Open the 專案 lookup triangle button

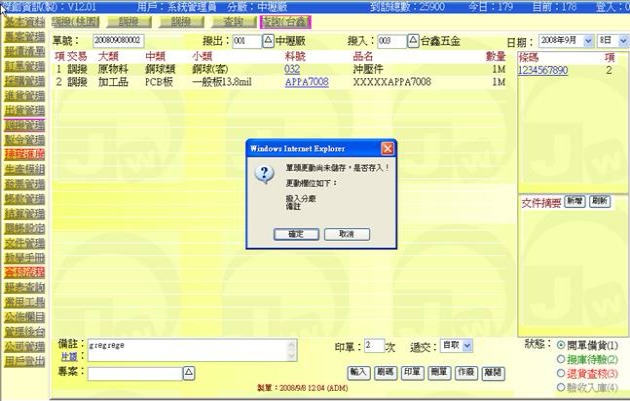point(189,372)
